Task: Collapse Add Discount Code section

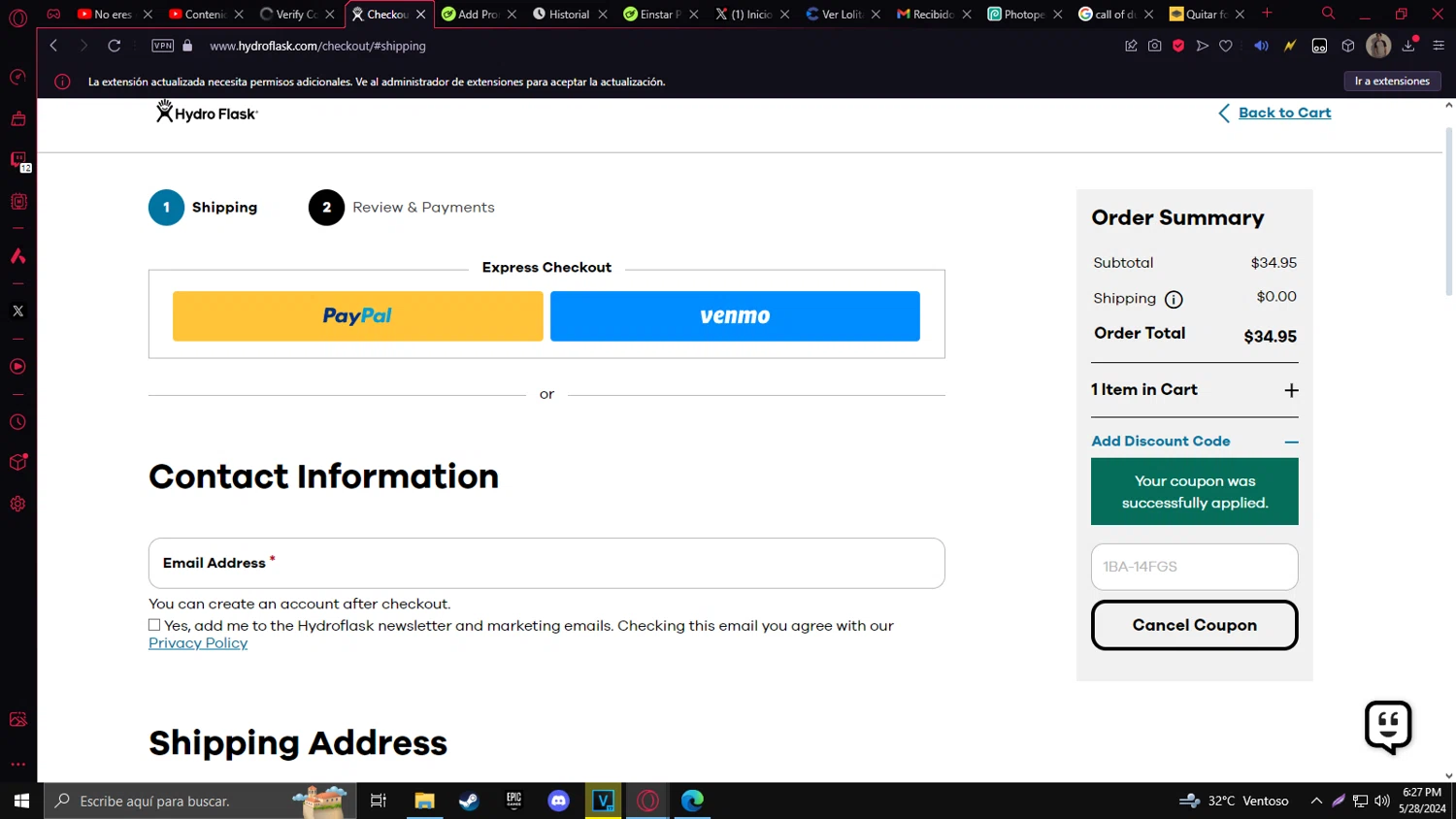Action: pyautogui.click(x=1194, y=442)
